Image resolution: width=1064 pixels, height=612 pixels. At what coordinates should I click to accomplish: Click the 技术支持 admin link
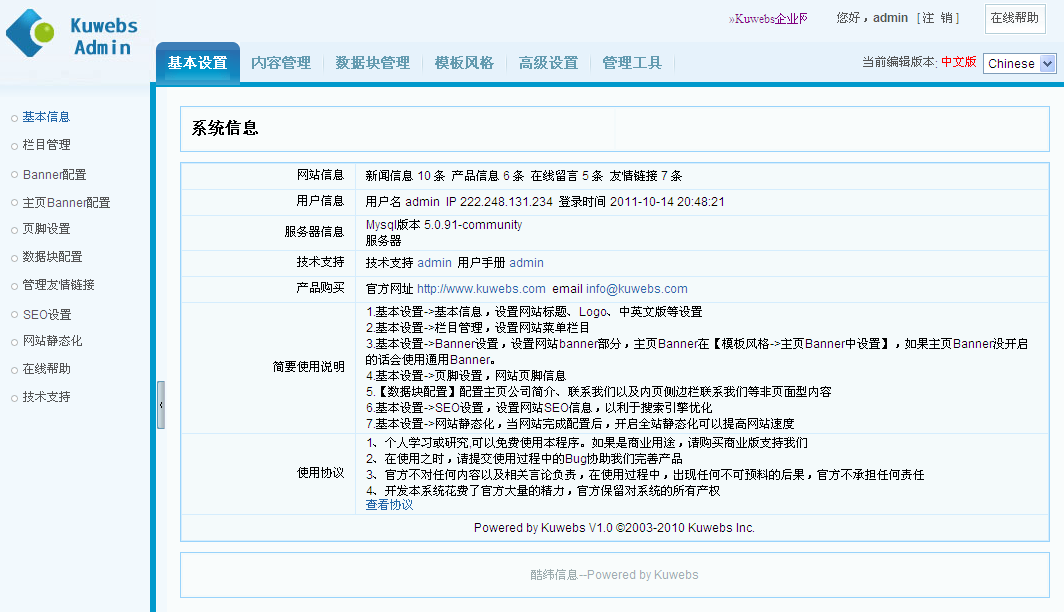434,263
